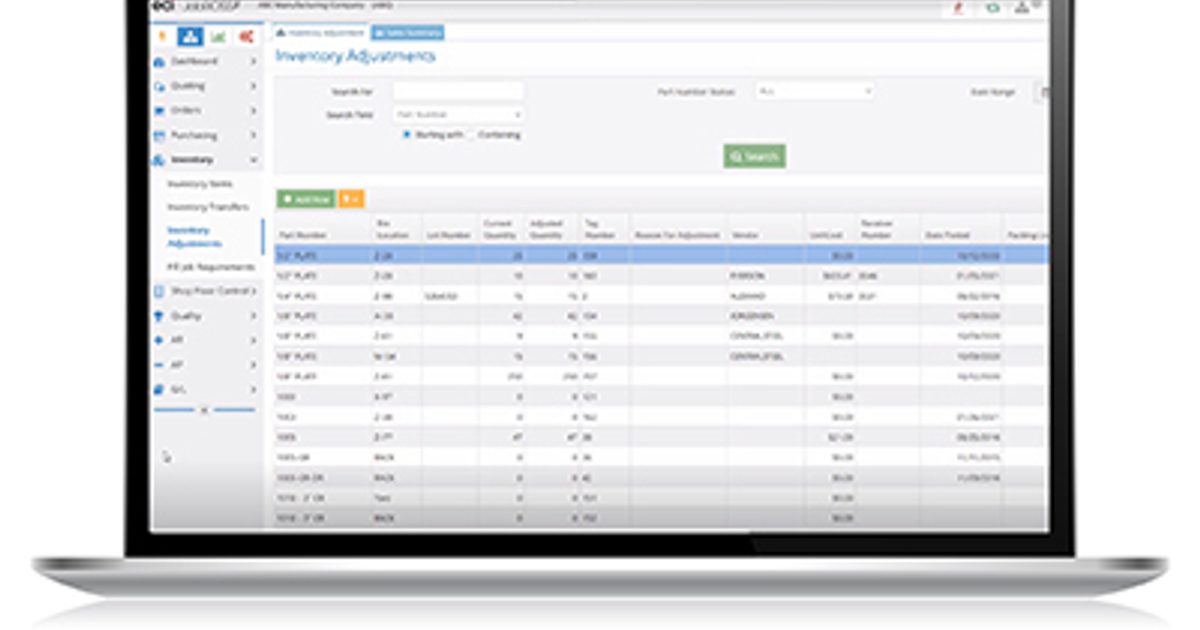Click the green Search button
This screenshot has width=1200, height=630.
tap(755, 156)
